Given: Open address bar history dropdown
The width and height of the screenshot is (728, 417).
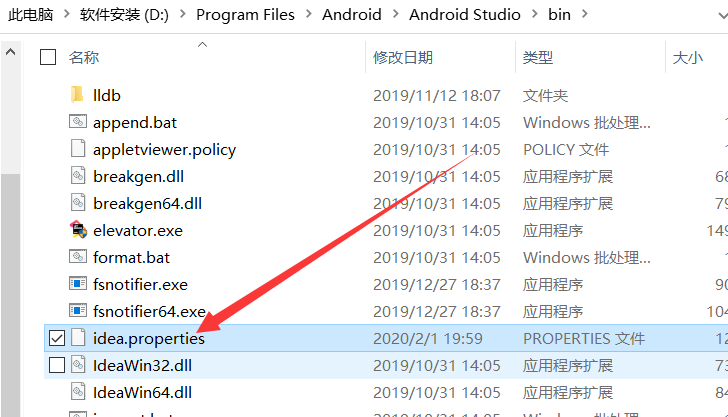Looking at the screenshot, I should click(722, 15).
